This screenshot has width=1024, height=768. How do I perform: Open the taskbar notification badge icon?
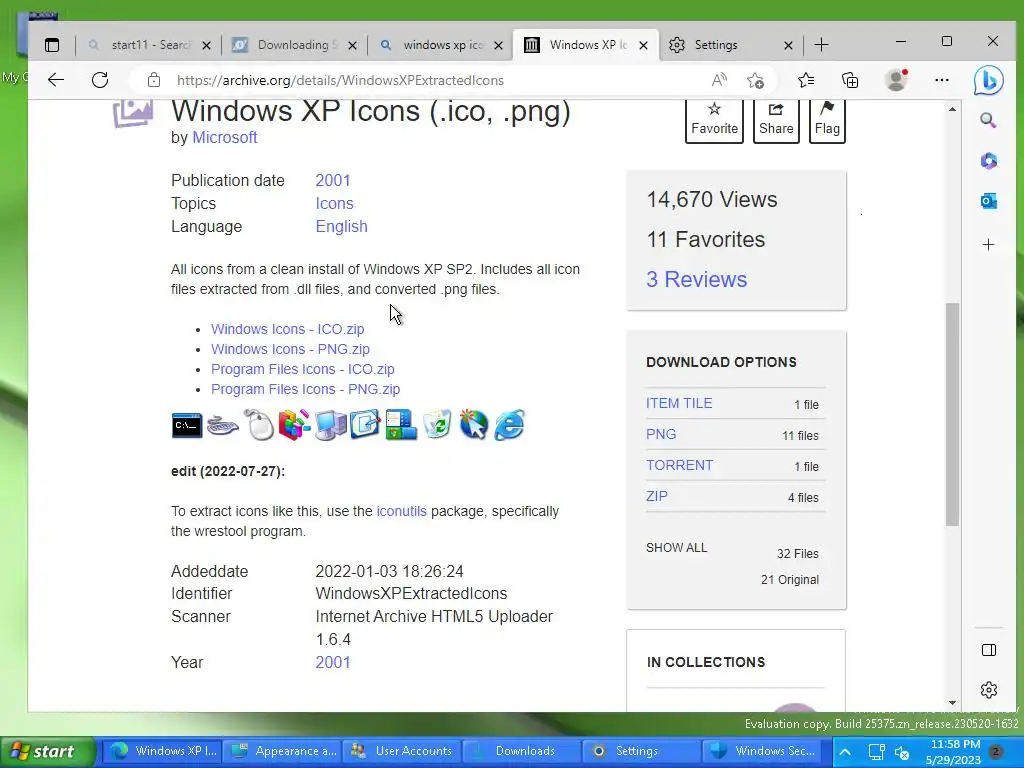coord(996,752)
